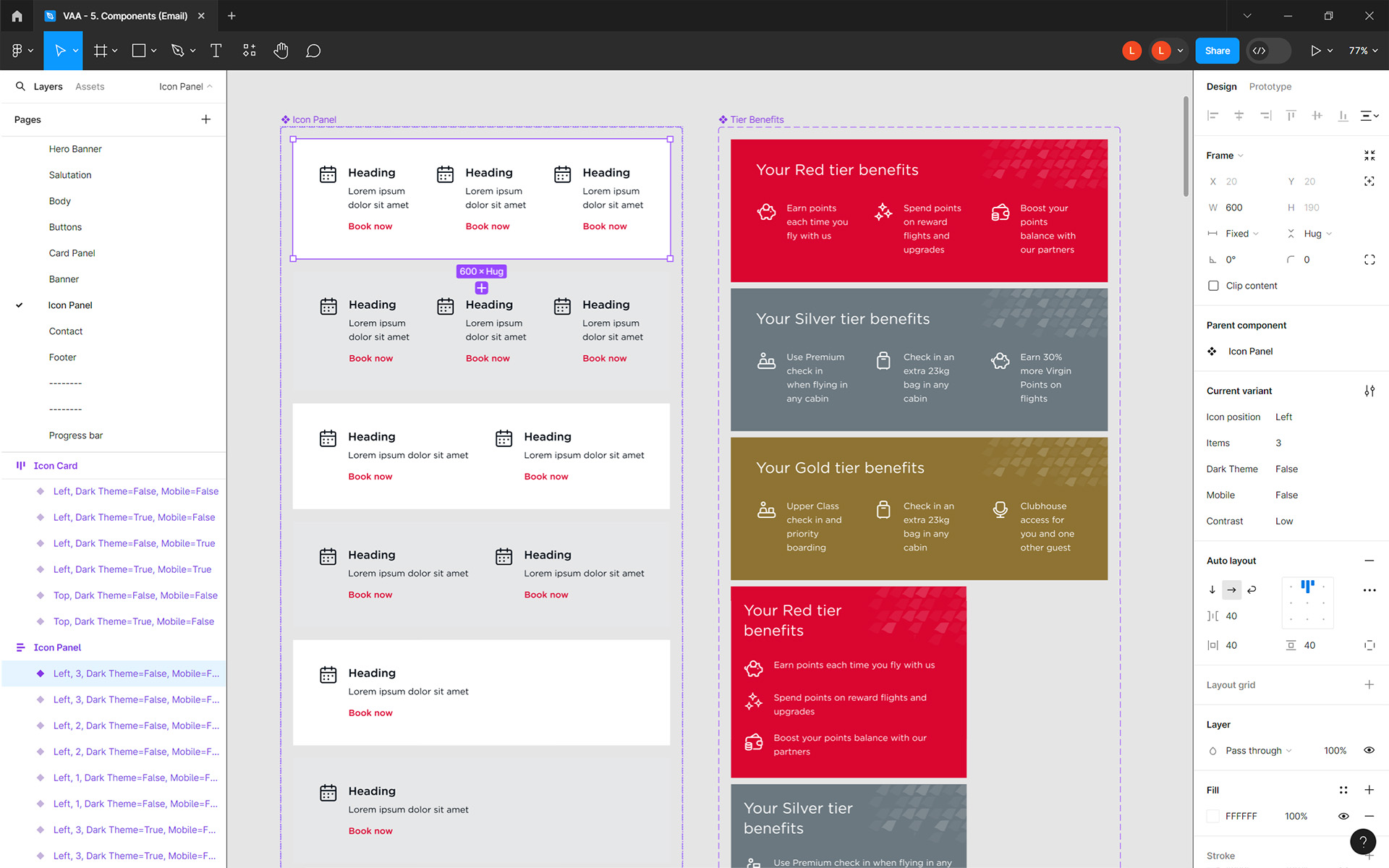Screen dimensions: 1389x868
Task: Open the Figma main menu icon
Action: pyautogui.click(x=17, y=51)
